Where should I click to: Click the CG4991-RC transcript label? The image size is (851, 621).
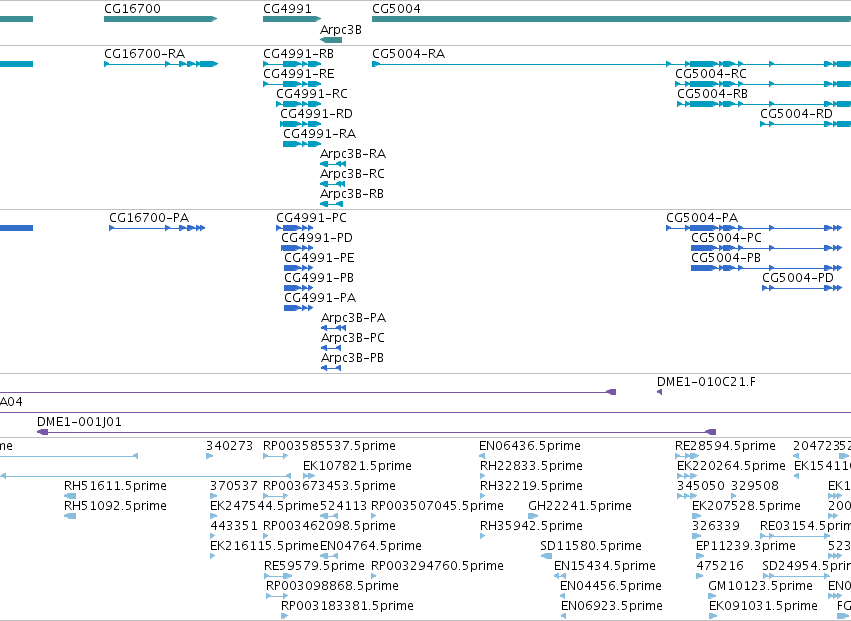(312, 94)
